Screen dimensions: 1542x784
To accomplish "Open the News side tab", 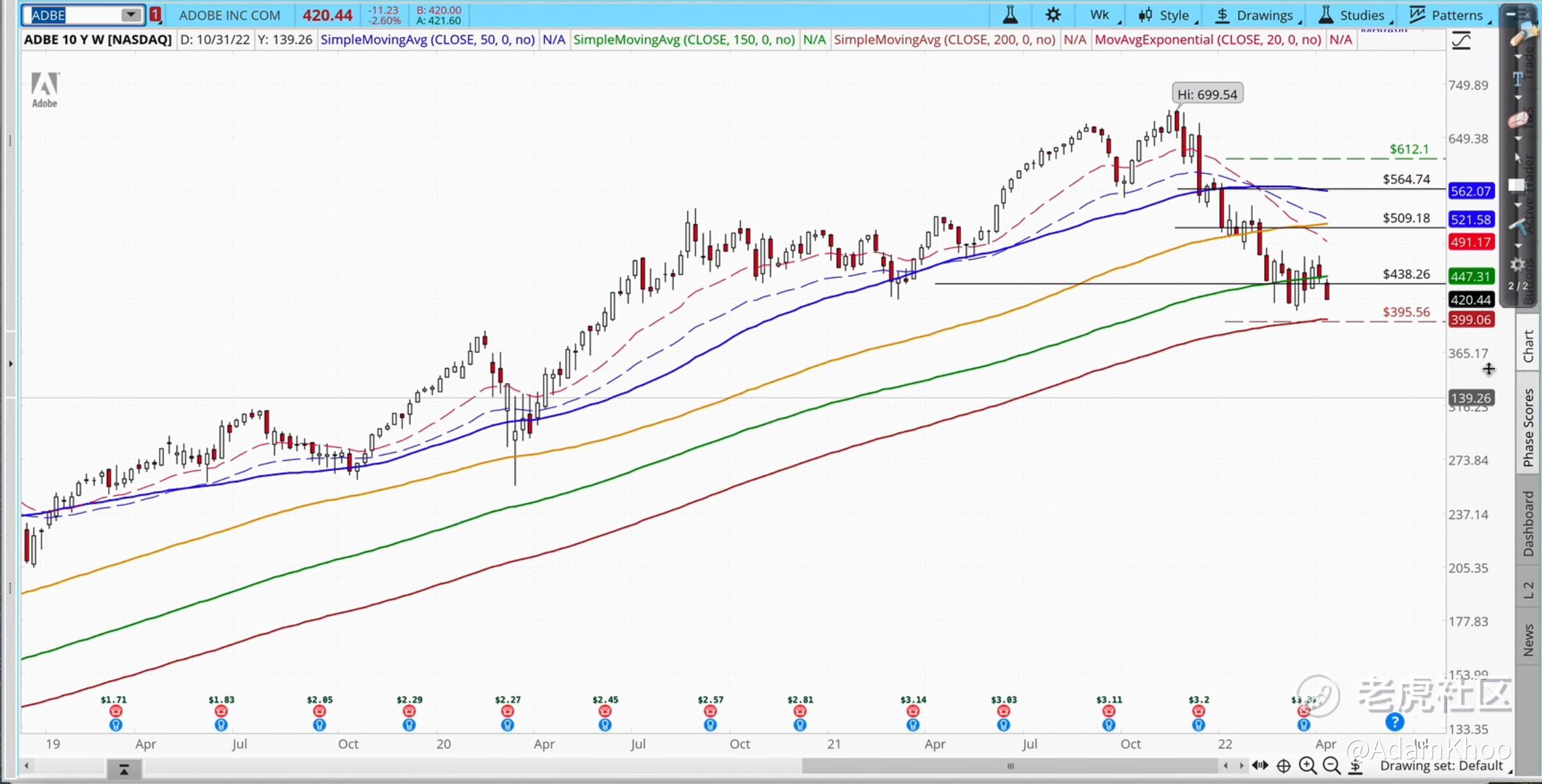I will (1529, 640).
